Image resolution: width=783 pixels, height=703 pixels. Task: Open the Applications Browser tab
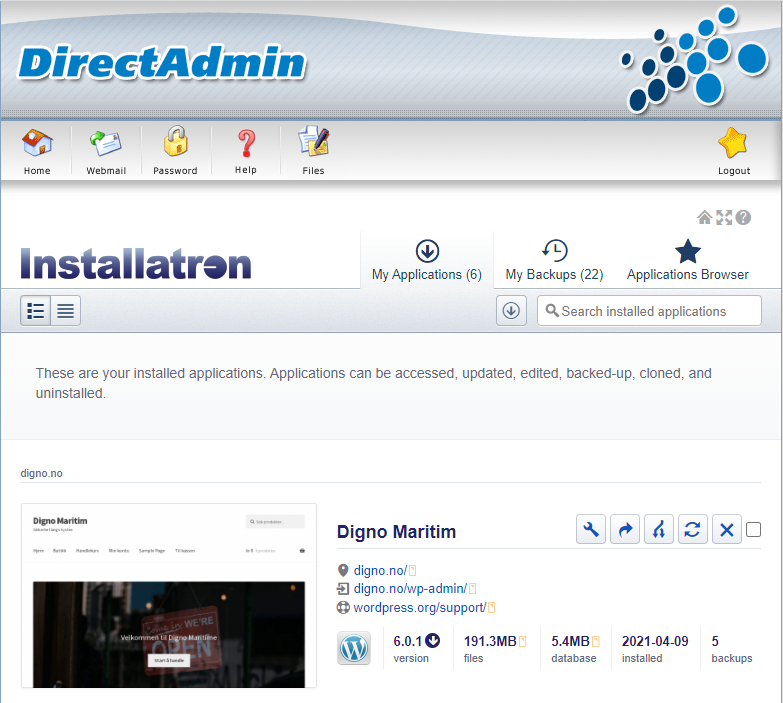pos(688,260)
